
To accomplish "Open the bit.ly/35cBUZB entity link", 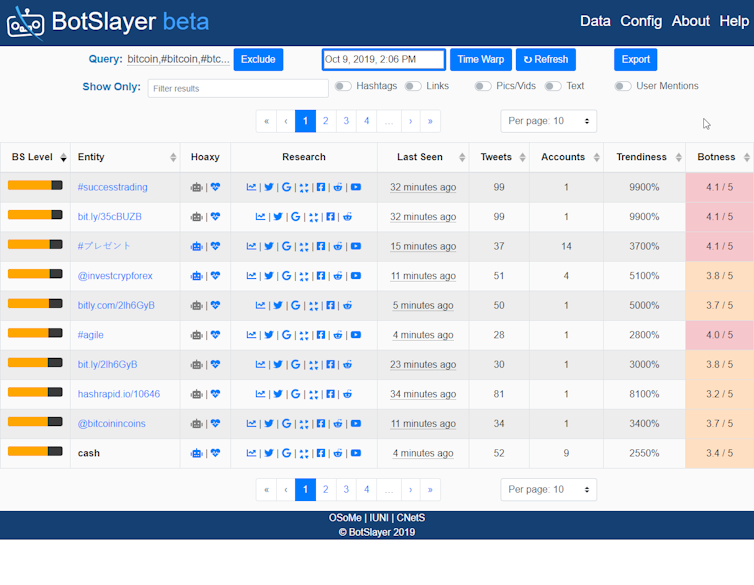I will (110, 217).
